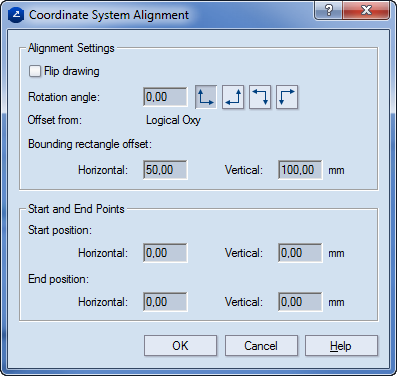Viewport: 397px width, 376px height.
Task: Select the bottom-left origin axis orientation icon
Action: [206, 97]
